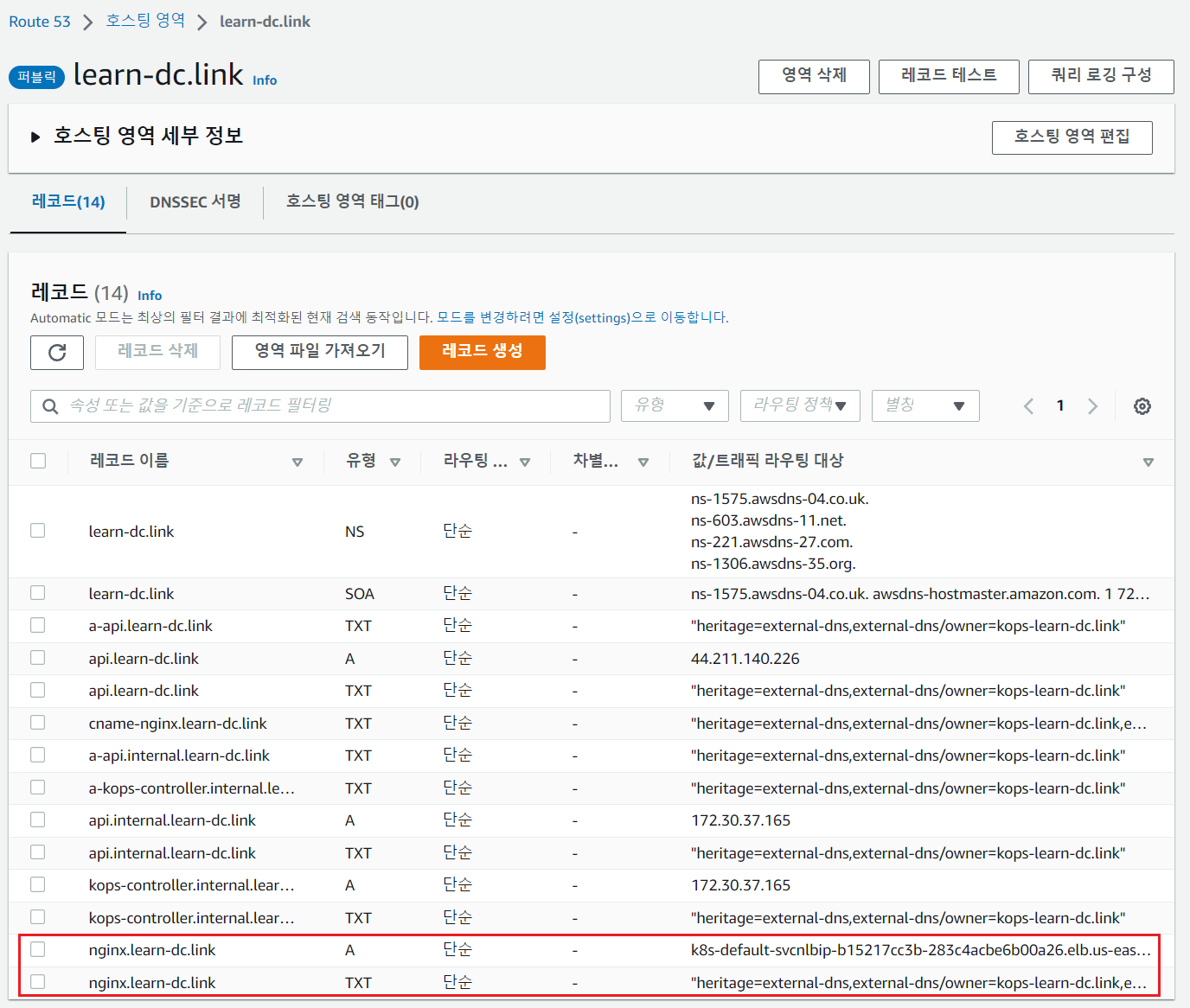
Task: Go to next page arrow
Action: tap(1092, 406)
